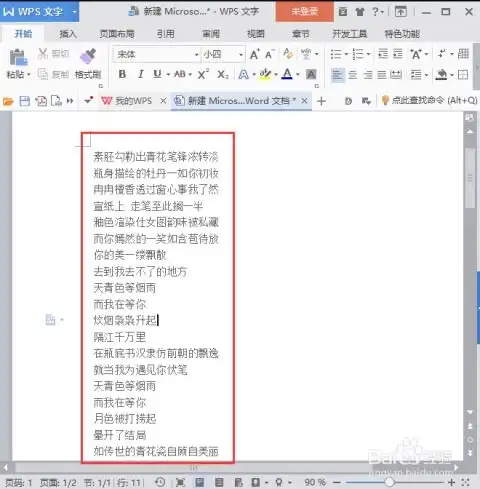Open the 视图 (View) tab
Image resolution: width=480 pixels, height=489 pixels.
[x=256, y=34]
